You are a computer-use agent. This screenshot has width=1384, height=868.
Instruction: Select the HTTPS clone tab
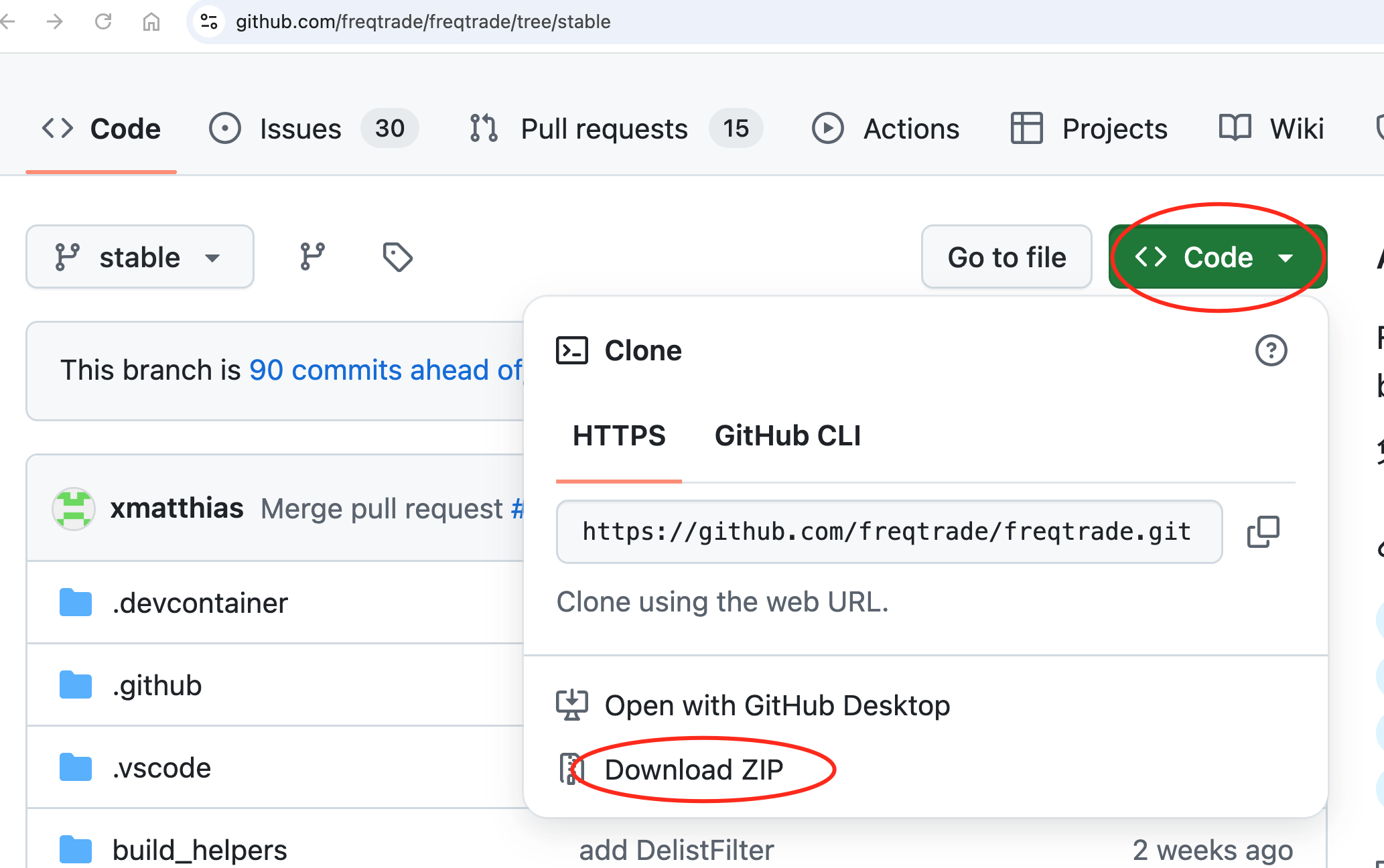(x=618, y=436)
